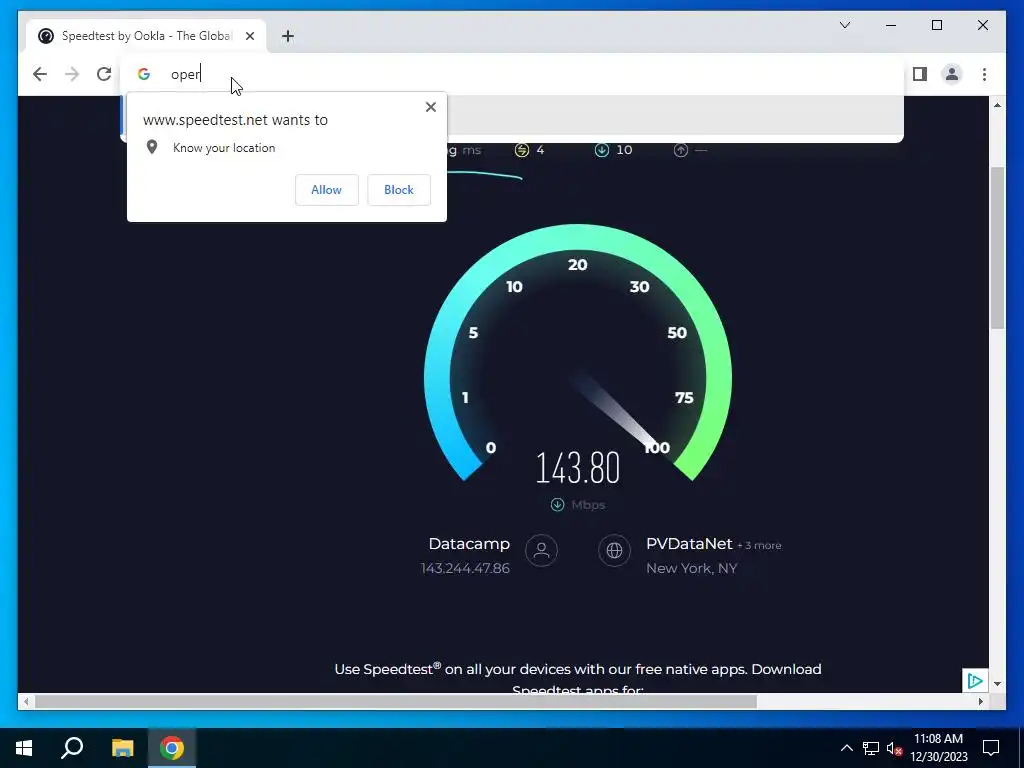Expand the tab search dropdown chevron
Image resolution: width=1024 pixels, height=768 pixels.
pyautogui.click(x=844, y=25)
